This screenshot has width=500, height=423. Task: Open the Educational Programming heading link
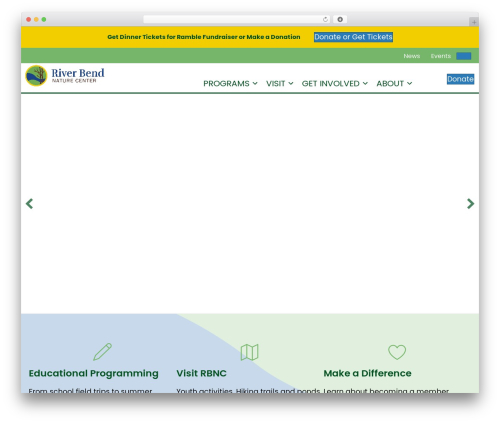(x=94, y=374)
